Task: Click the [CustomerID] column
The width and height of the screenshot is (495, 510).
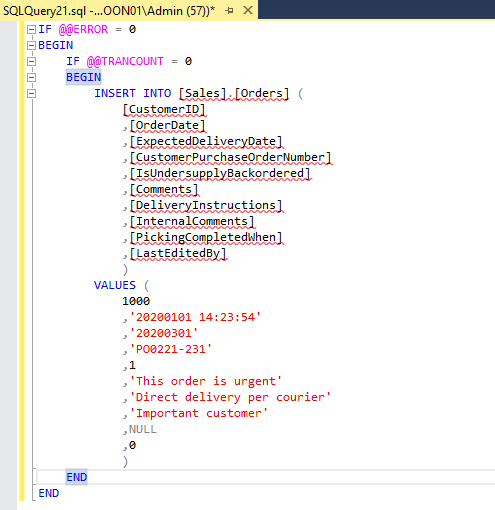Action: (164, 109)
